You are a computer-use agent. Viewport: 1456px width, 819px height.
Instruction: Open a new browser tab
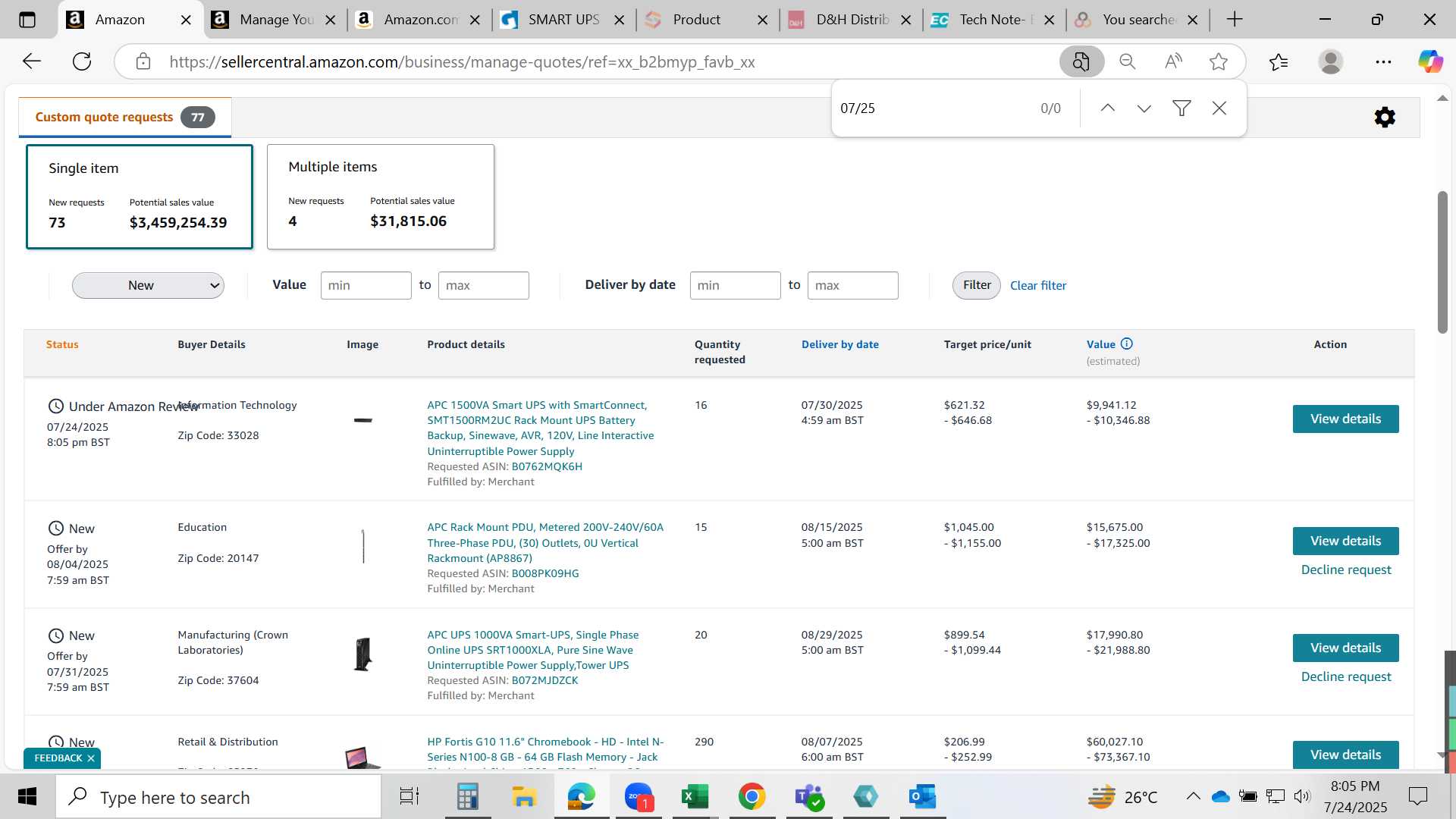coord(1235,20)
